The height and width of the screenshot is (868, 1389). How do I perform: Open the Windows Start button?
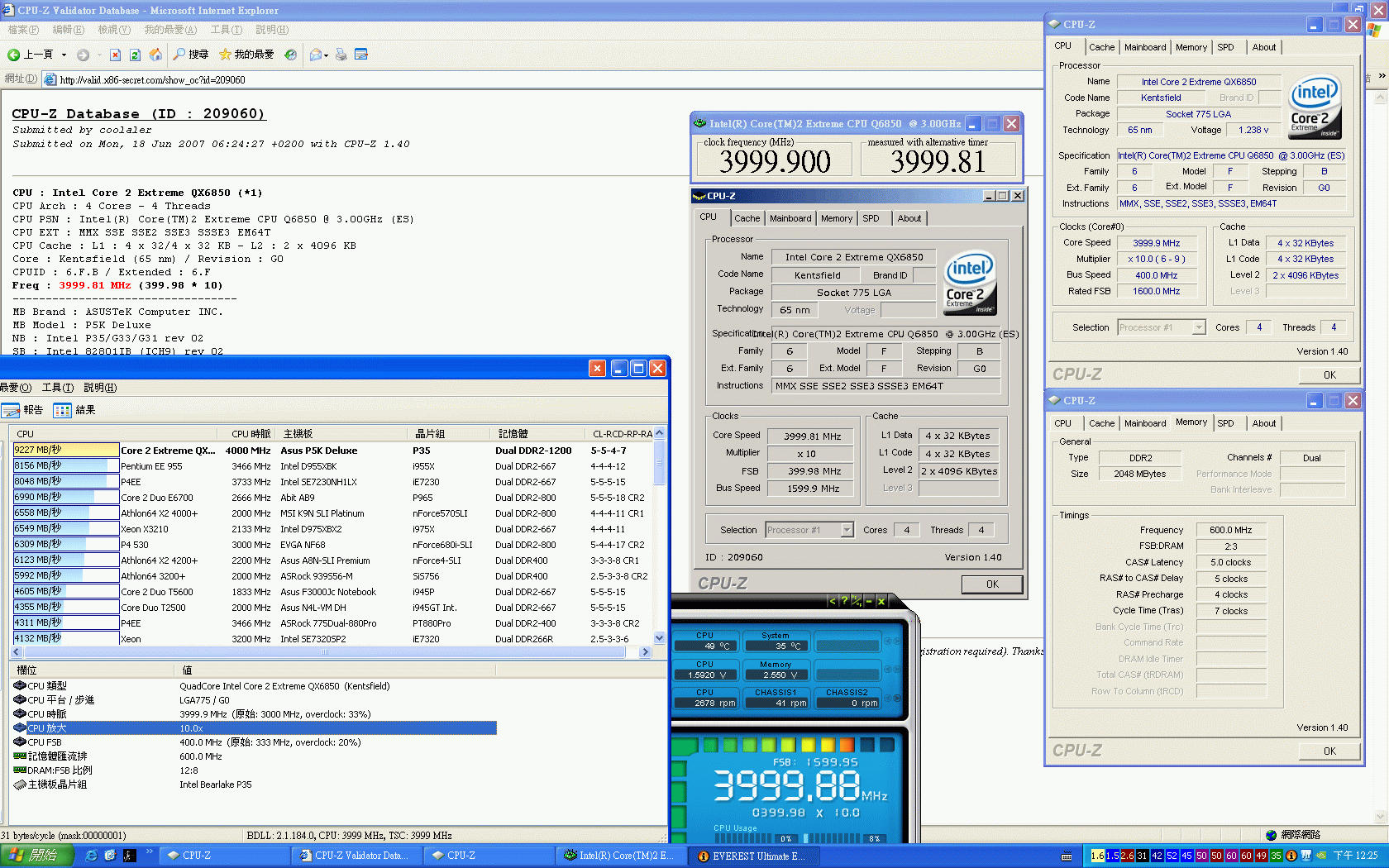tap(37, 856)
